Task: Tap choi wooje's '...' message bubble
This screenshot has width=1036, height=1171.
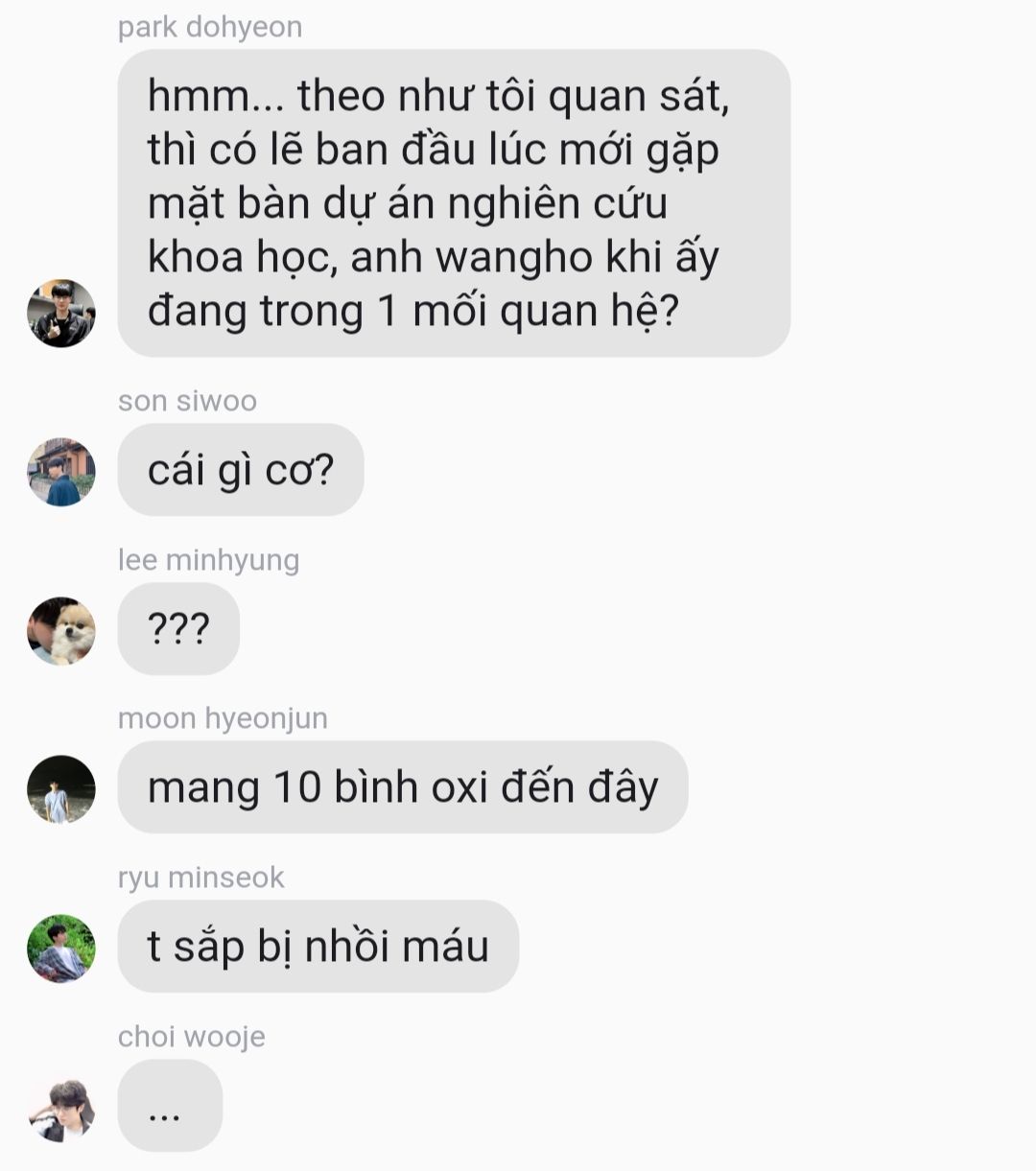Action: point(170,1106)
